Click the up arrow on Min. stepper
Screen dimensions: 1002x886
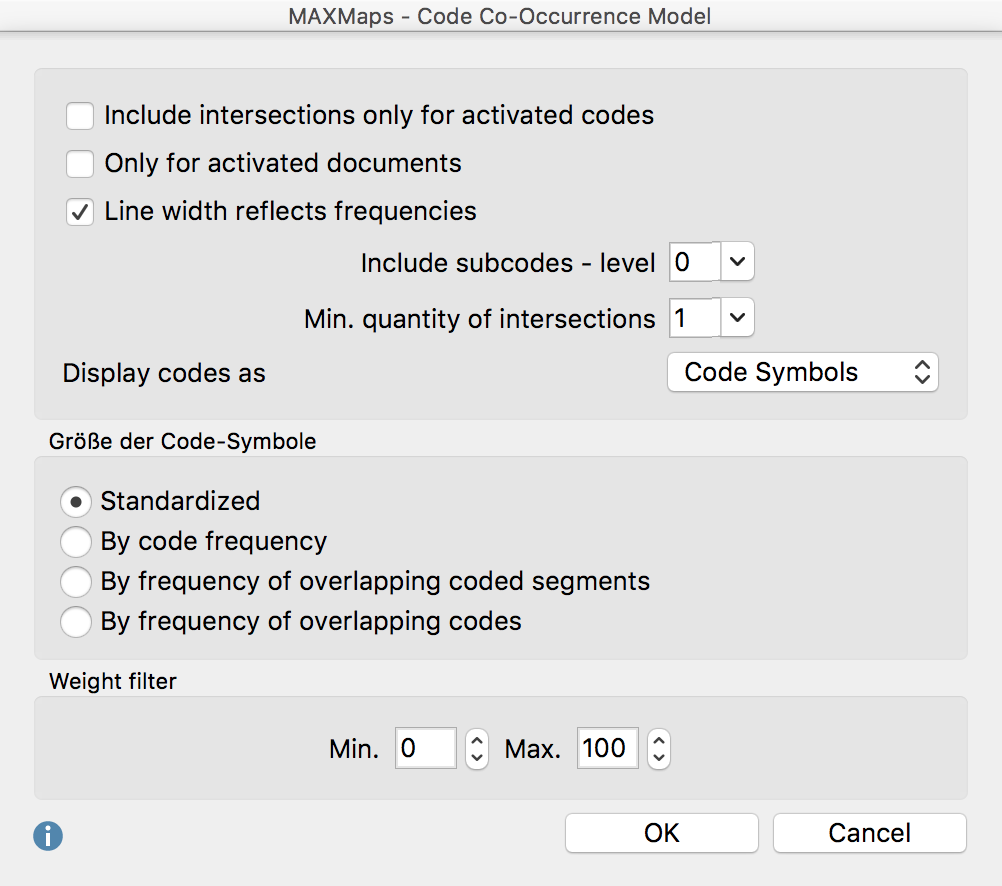[476, 741]
